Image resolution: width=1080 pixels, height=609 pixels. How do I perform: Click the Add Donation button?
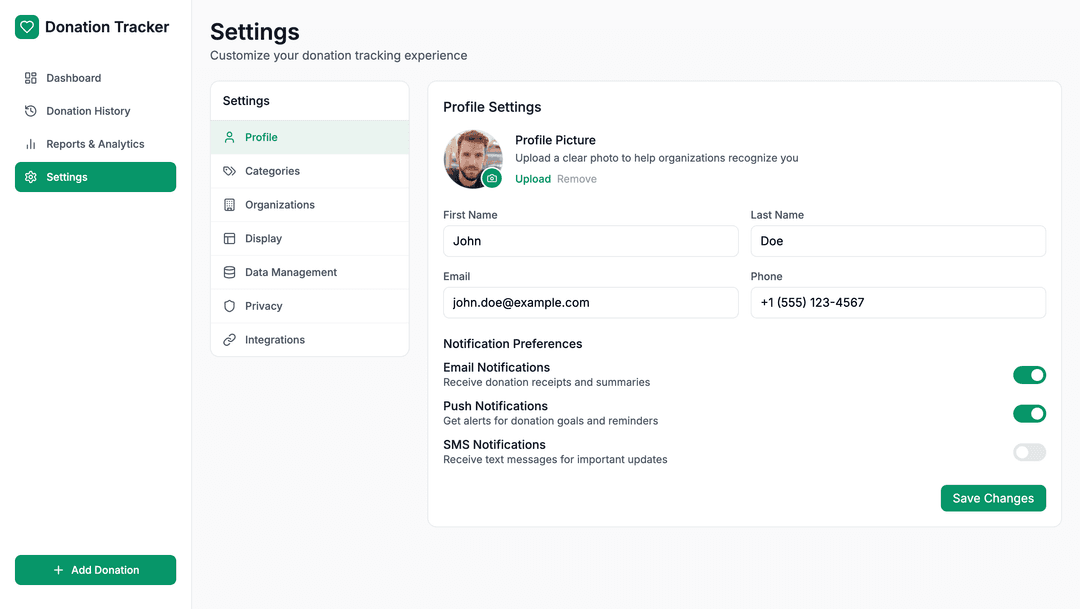coord(95,570)
